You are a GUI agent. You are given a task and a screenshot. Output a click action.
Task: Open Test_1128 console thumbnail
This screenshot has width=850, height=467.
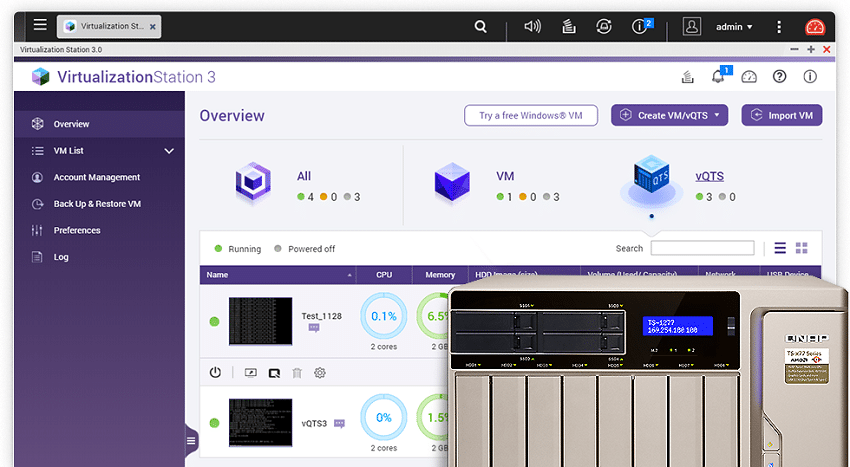coord(260,321)
